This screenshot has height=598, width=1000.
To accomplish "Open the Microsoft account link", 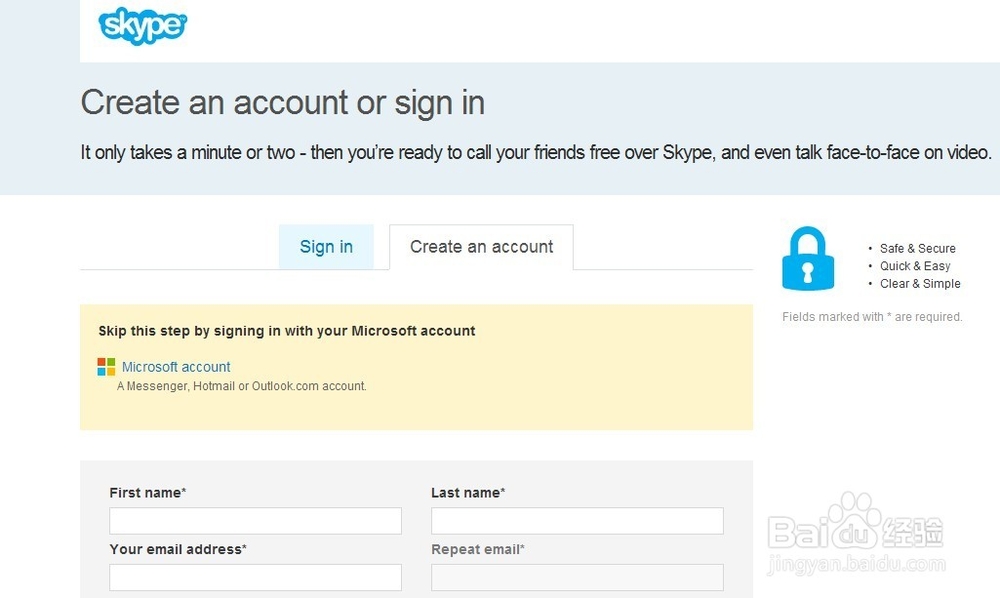I will tap(176, 367).
